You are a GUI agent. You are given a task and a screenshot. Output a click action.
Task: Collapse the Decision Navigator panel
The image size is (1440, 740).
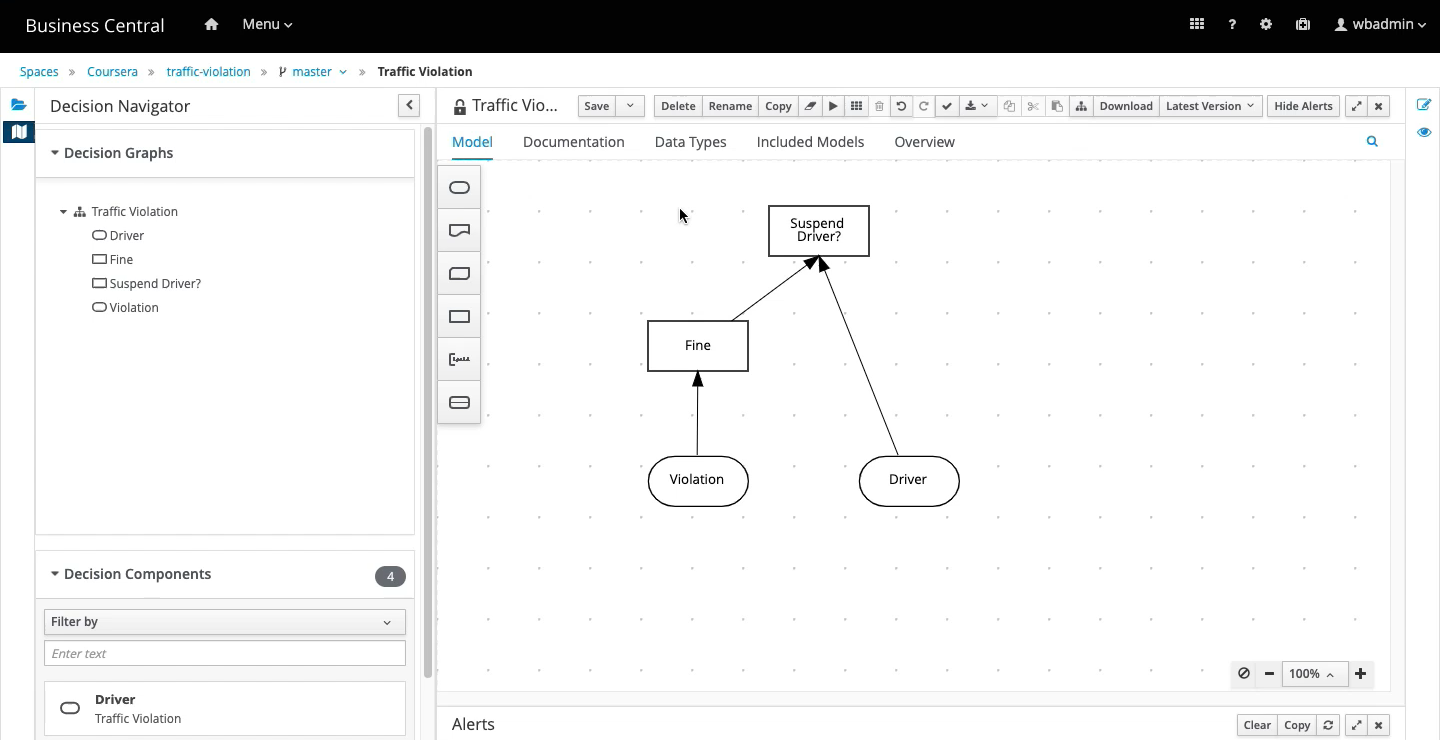[408, 105]
